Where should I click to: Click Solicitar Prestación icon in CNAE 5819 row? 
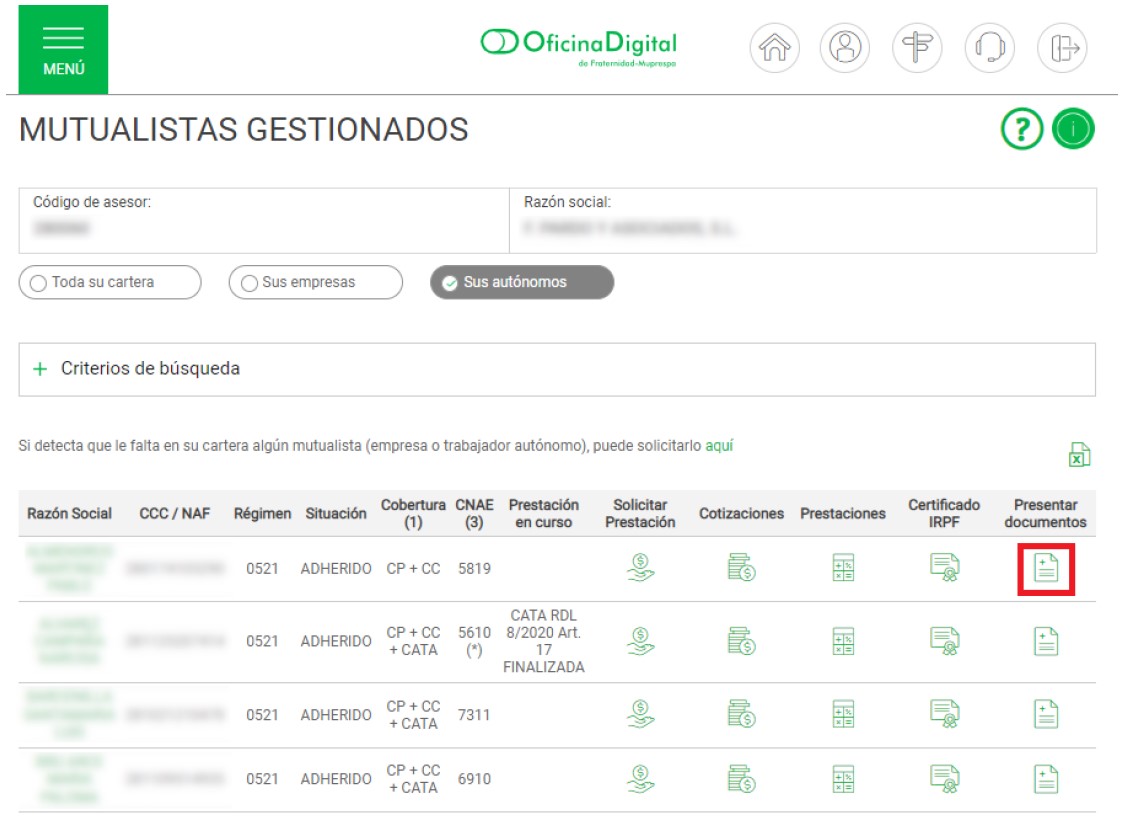(x=640, y=567)
